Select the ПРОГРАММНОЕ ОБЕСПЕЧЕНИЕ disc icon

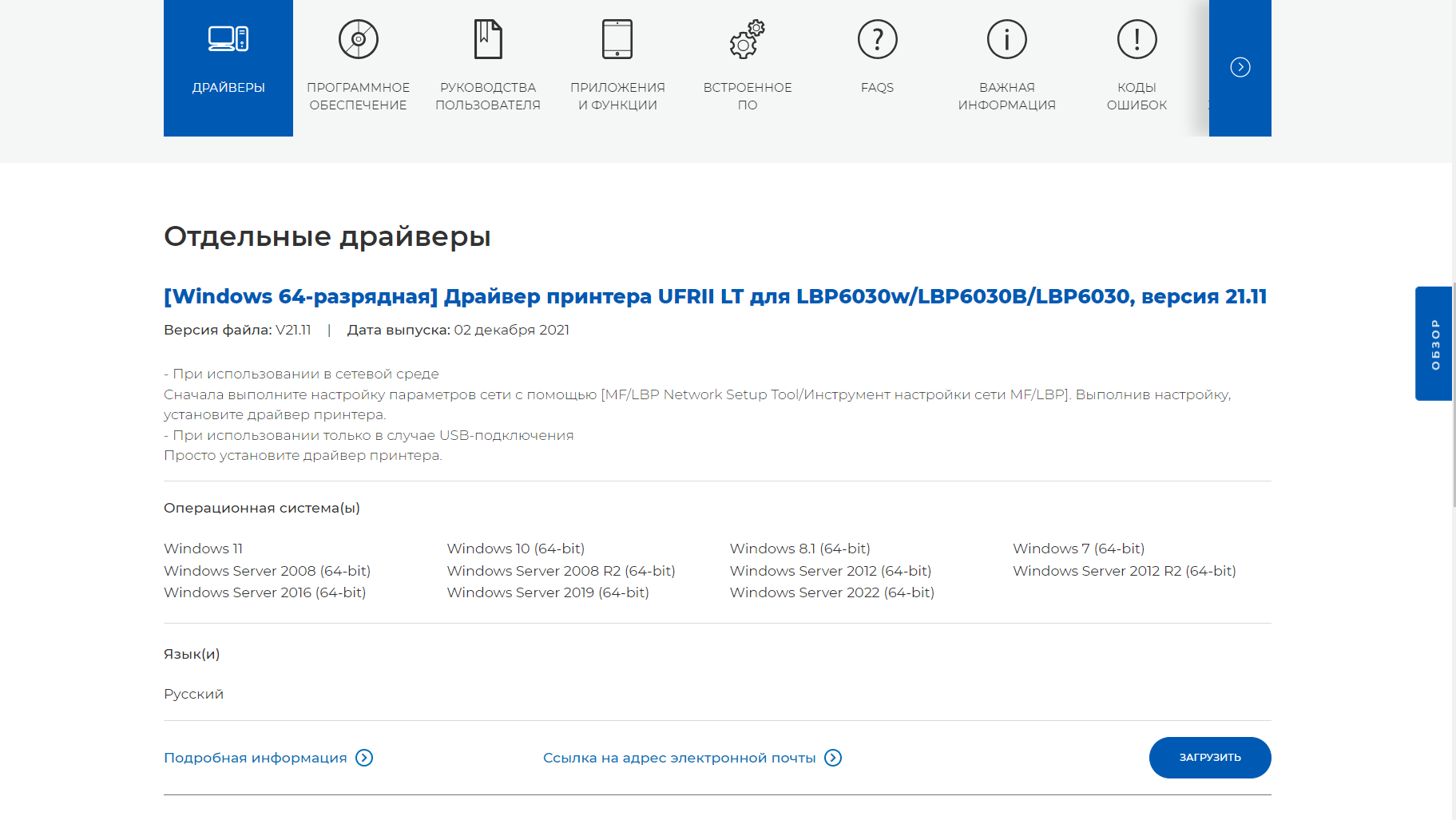358,38
